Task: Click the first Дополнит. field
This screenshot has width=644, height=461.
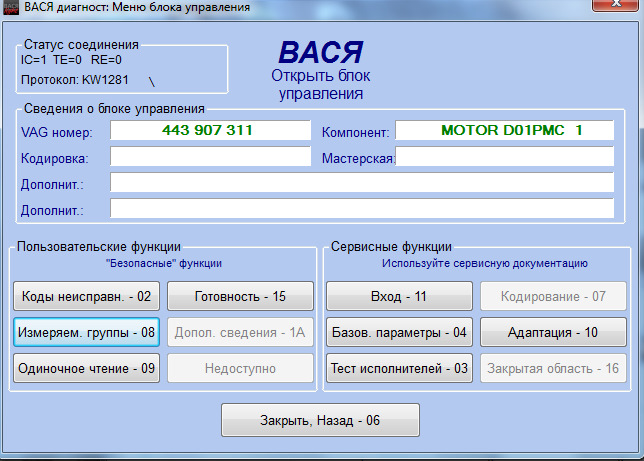Action: (x=362, y=182)
